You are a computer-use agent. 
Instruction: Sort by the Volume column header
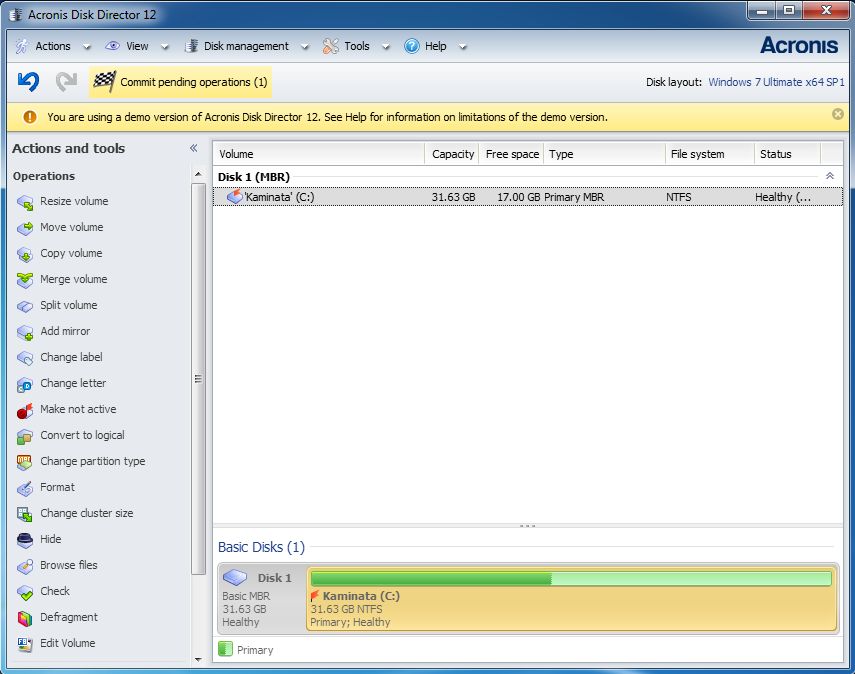click(x=318, y=154)
